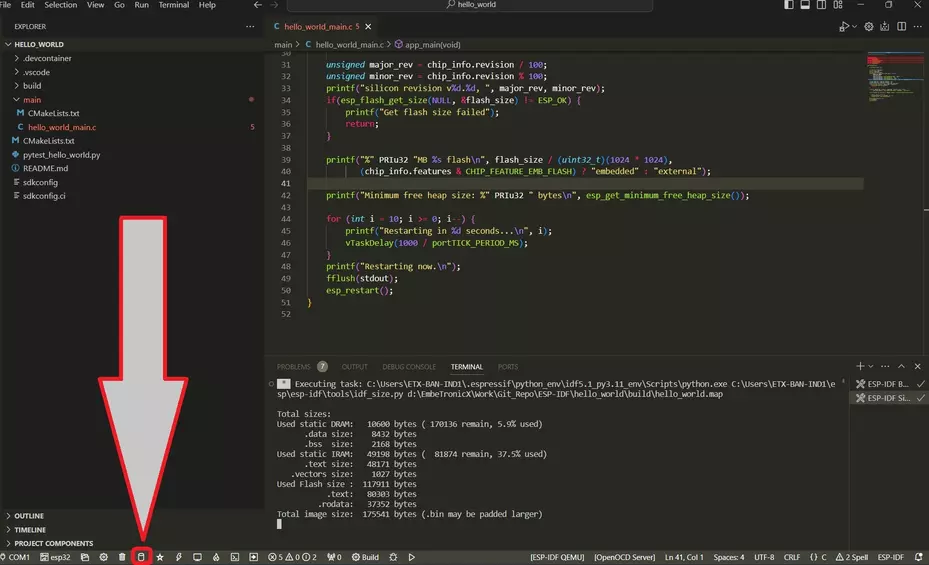Start CMake Build from status bar
Viewport: 929px width, 565px height.
tap(366, 557)
